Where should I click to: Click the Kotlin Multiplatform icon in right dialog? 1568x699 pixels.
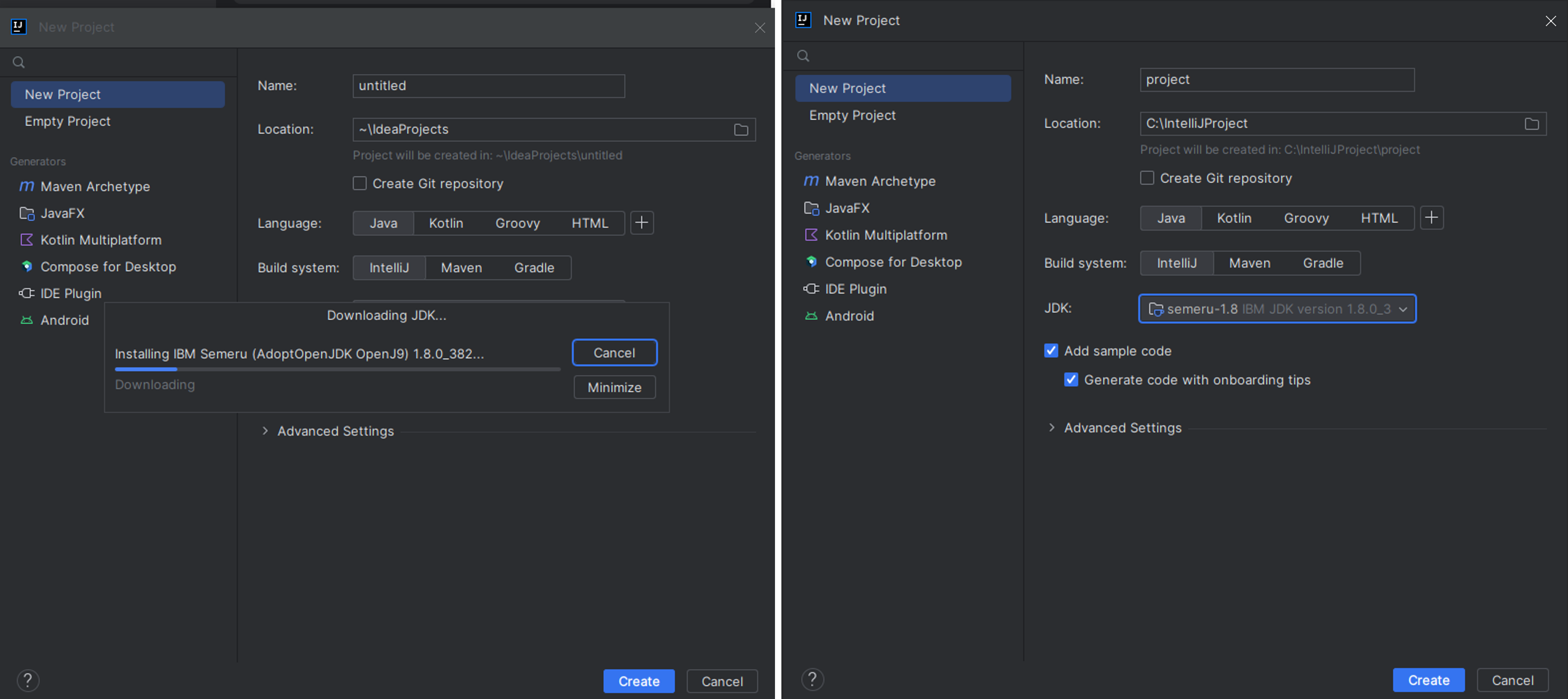811,235
